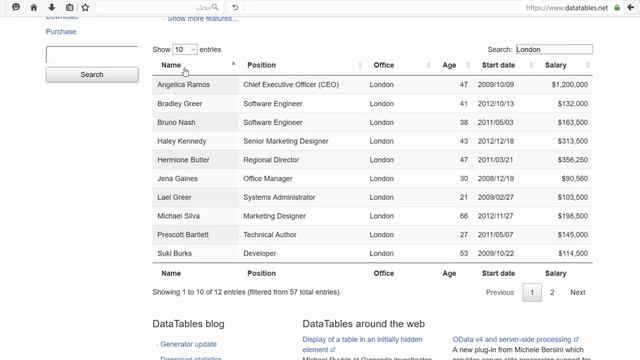Click Chief Executive Officer (CEO) position cell

pyautogui.click(x=301, y=85)
